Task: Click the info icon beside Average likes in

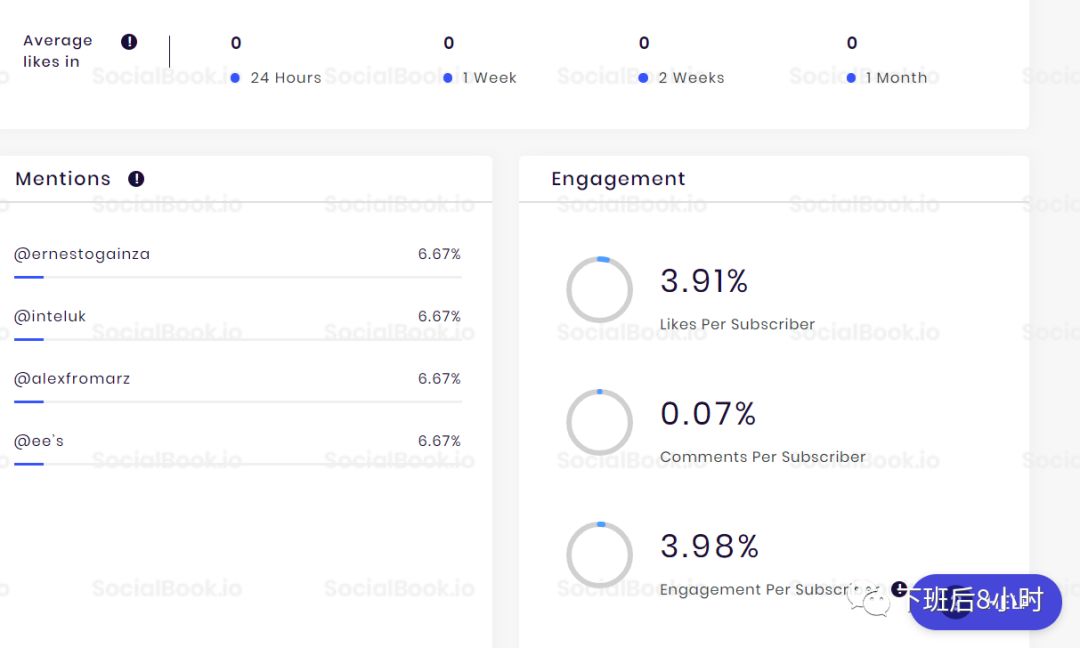Action: 129,42
